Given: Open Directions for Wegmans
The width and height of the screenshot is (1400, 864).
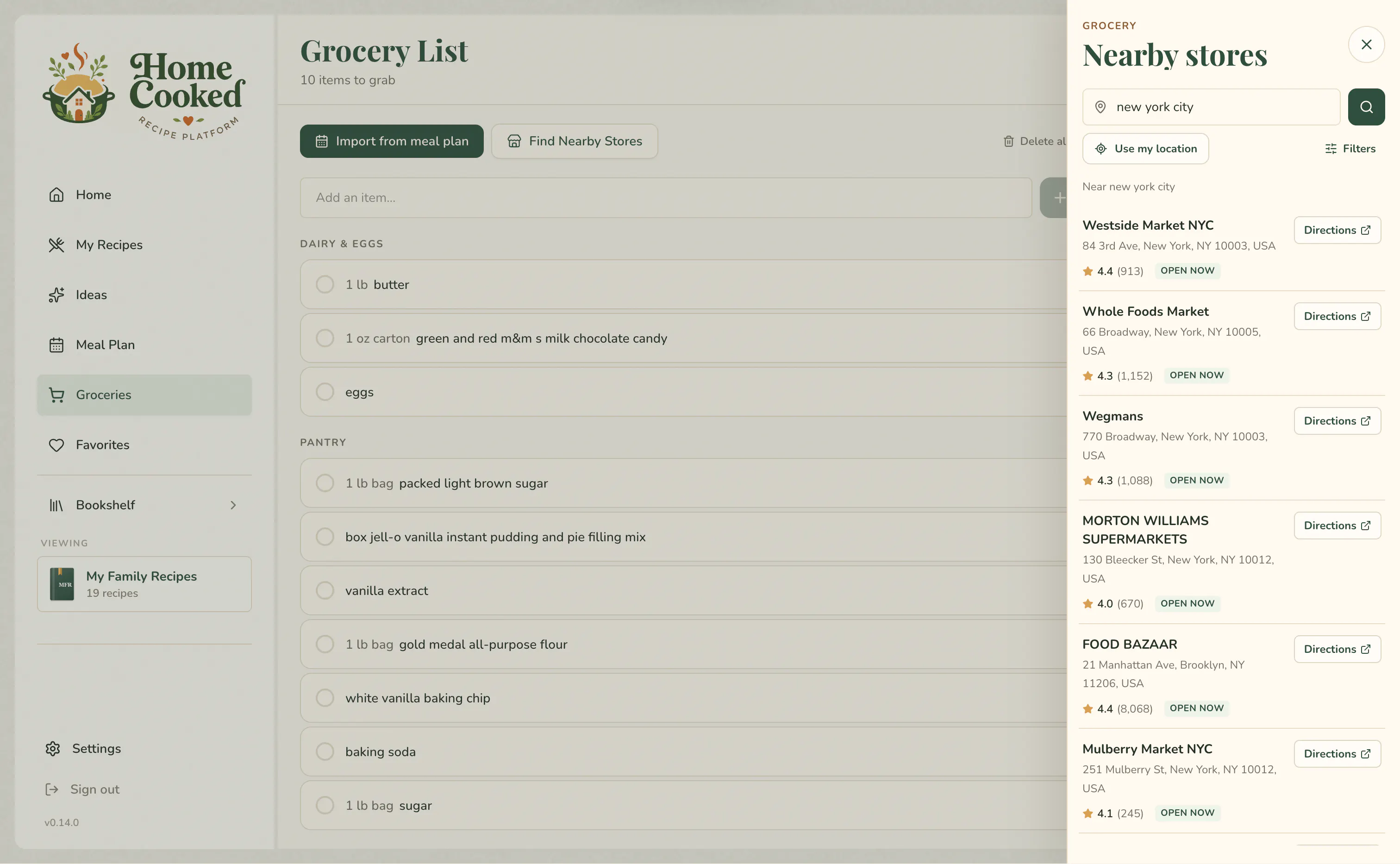Looking at the screenshot, I should pos(1337,420).
